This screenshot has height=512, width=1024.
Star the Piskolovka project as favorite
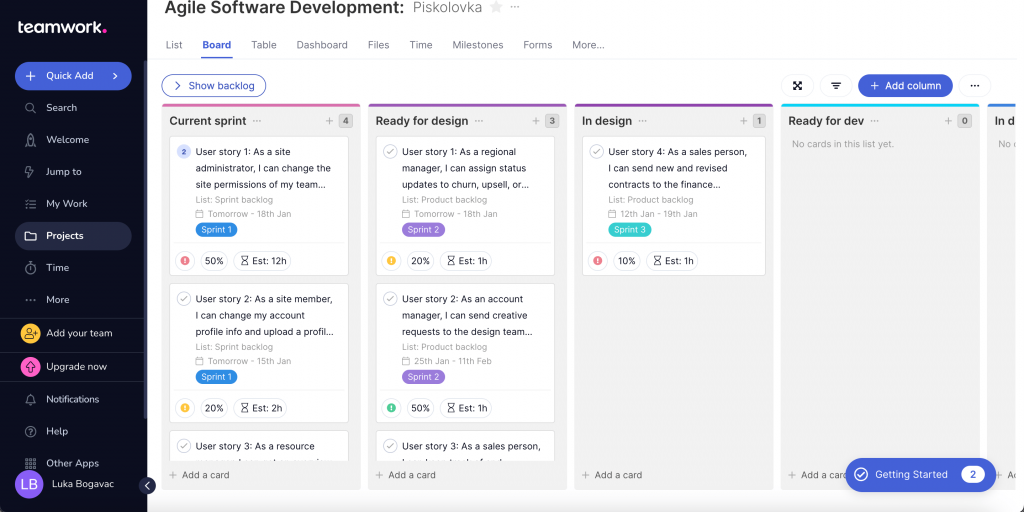[x=494, y=8]
